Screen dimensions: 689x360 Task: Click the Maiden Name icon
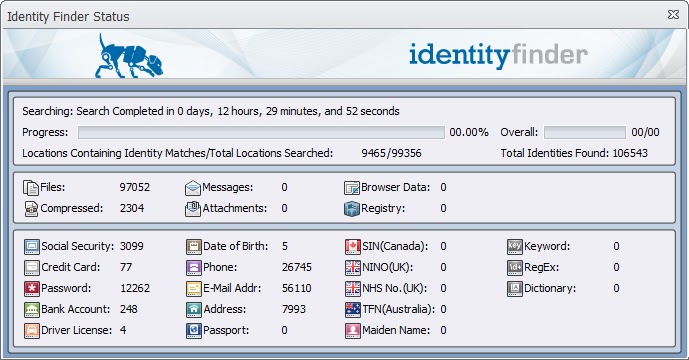pyautogui.click(x=353, y=331)
